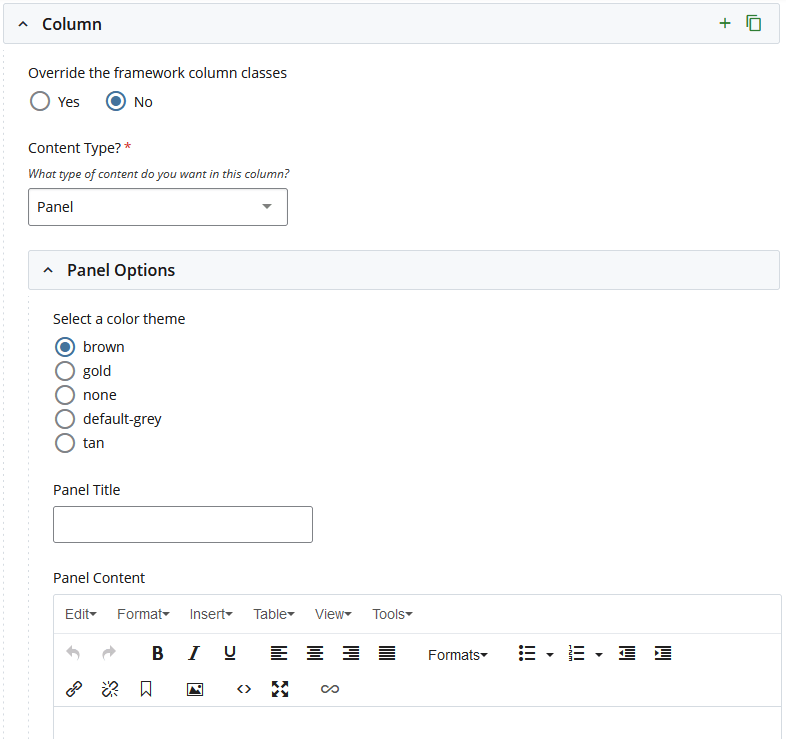Add a new Column with plus icon
The width and height of the screenshot is (786, 739).
[x=725, y=23]
